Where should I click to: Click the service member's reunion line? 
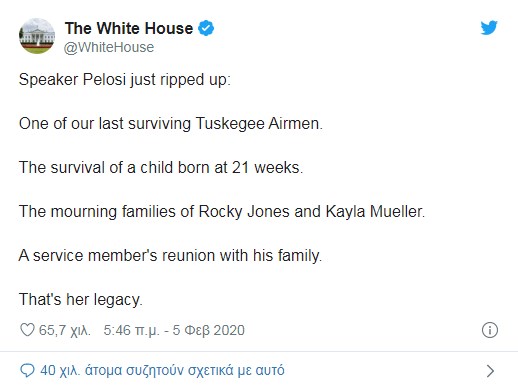point(170,256)
